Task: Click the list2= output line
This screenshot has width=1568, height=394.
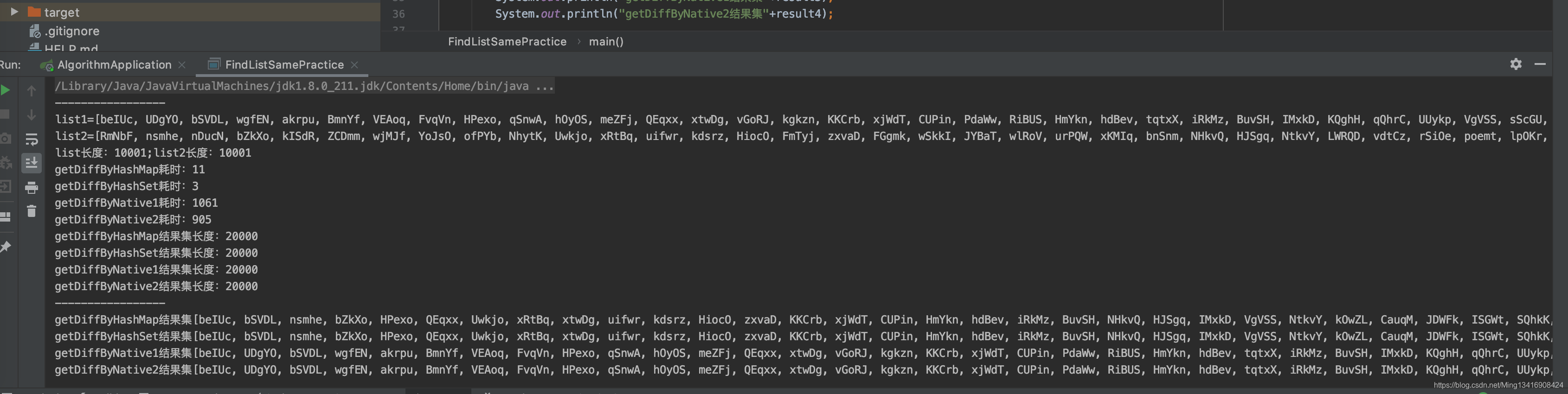Action: (800, 136)
